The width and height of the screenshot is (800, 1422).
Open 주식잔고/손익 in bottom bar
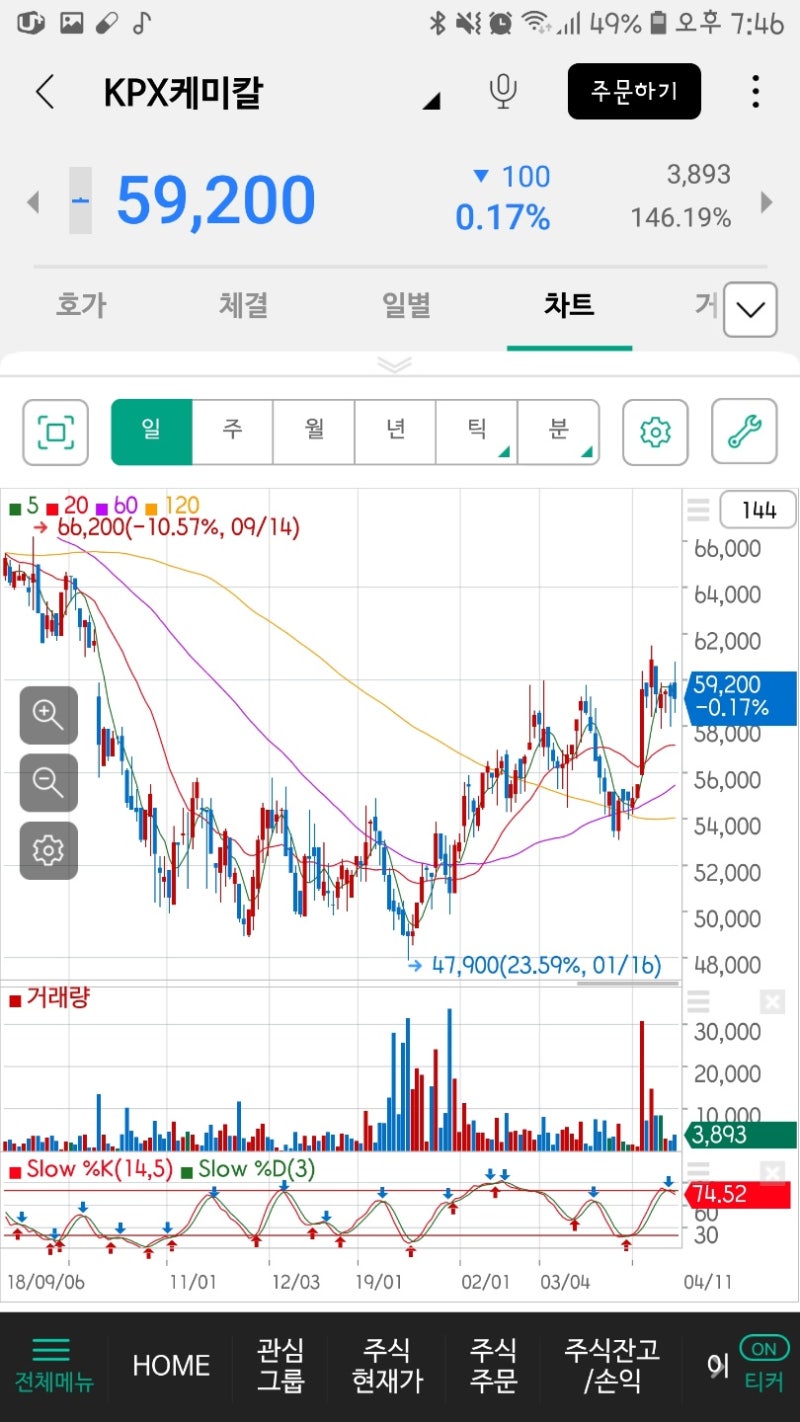click(612, 1365)
